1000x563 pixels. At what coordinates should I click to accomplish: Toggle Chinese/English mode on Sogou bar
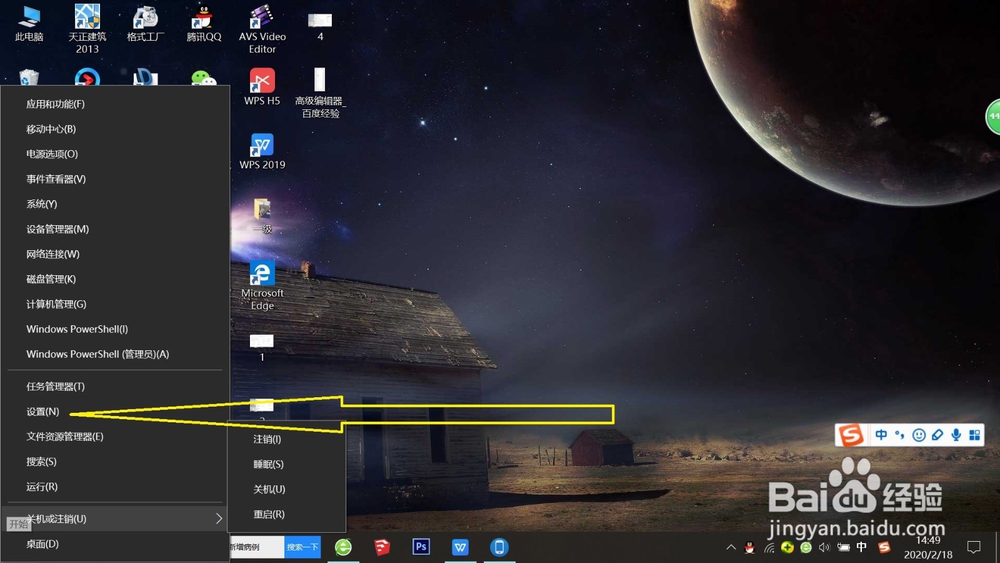881,435
